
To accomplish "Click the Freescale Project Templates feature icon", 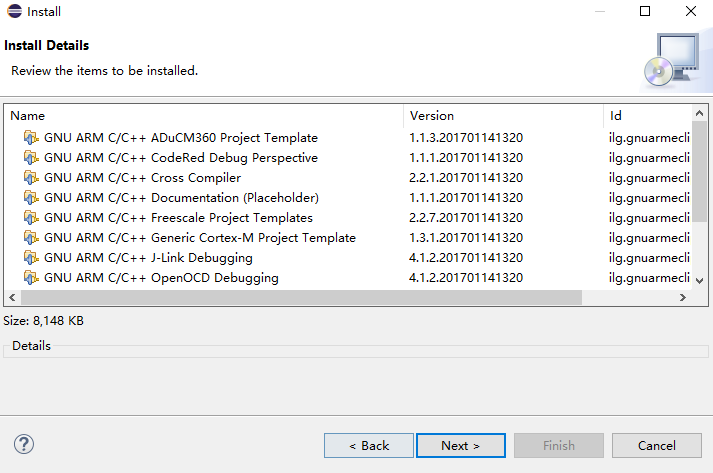I will point(31,217).
